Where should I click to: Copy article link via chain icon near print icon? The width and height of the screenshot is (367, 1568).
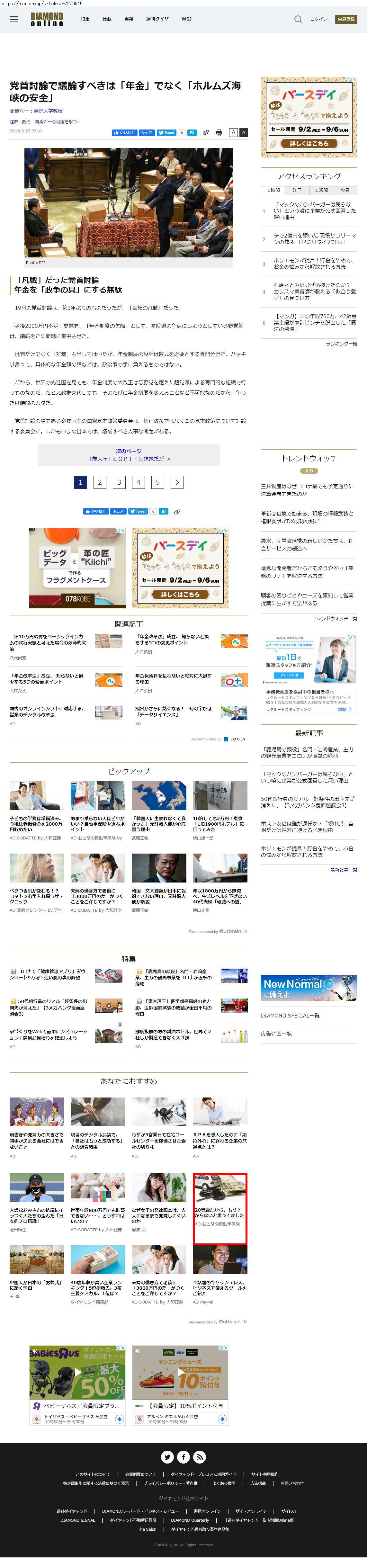[x=206, y=132]
